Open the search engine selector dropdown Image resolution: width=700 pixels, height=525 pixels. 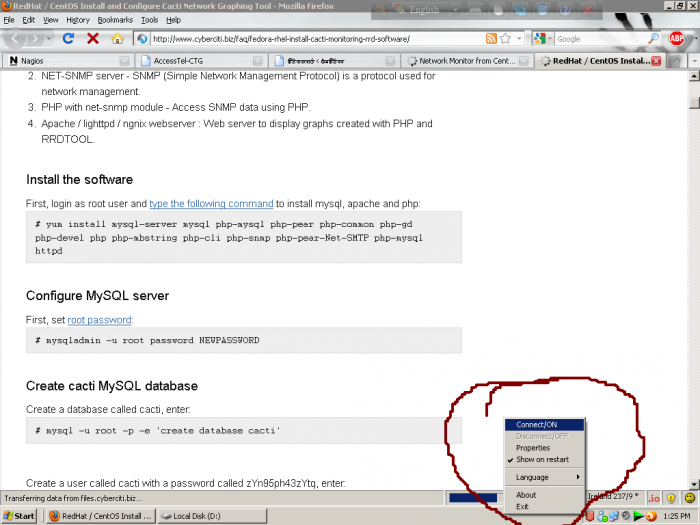550,39
